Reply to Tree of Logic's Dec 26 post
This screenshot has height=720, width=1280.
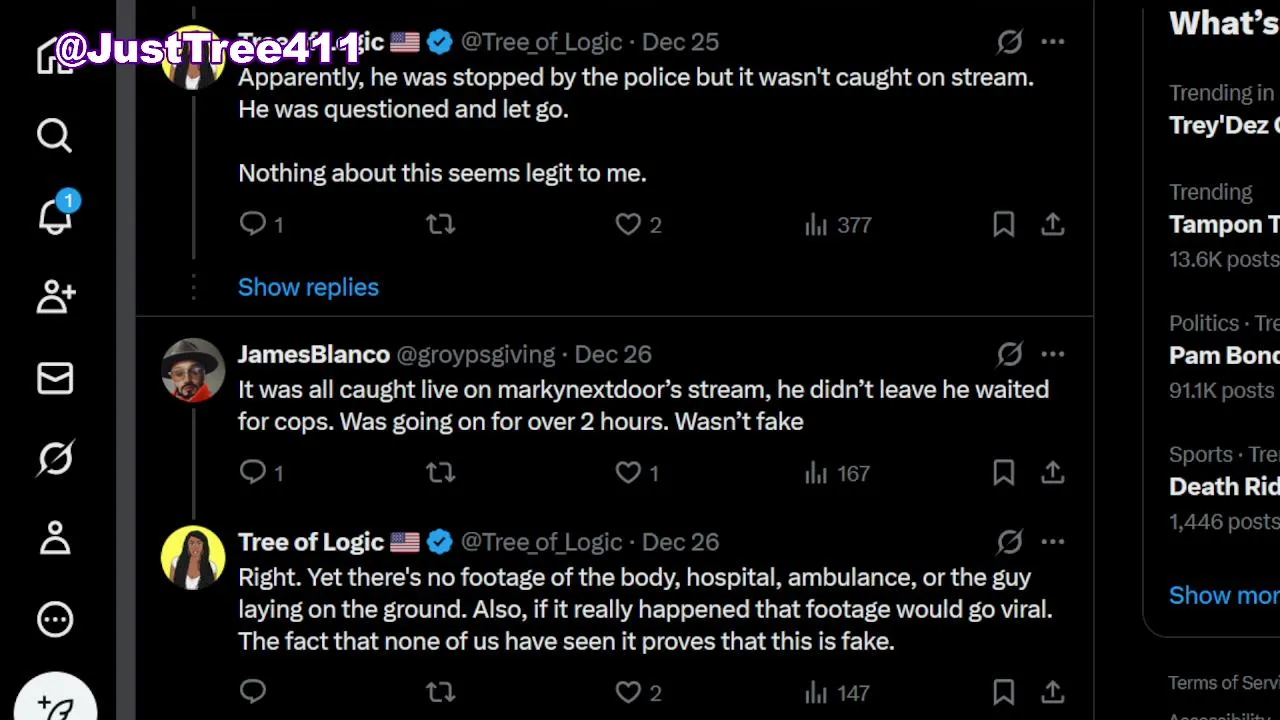click(253, 691)
